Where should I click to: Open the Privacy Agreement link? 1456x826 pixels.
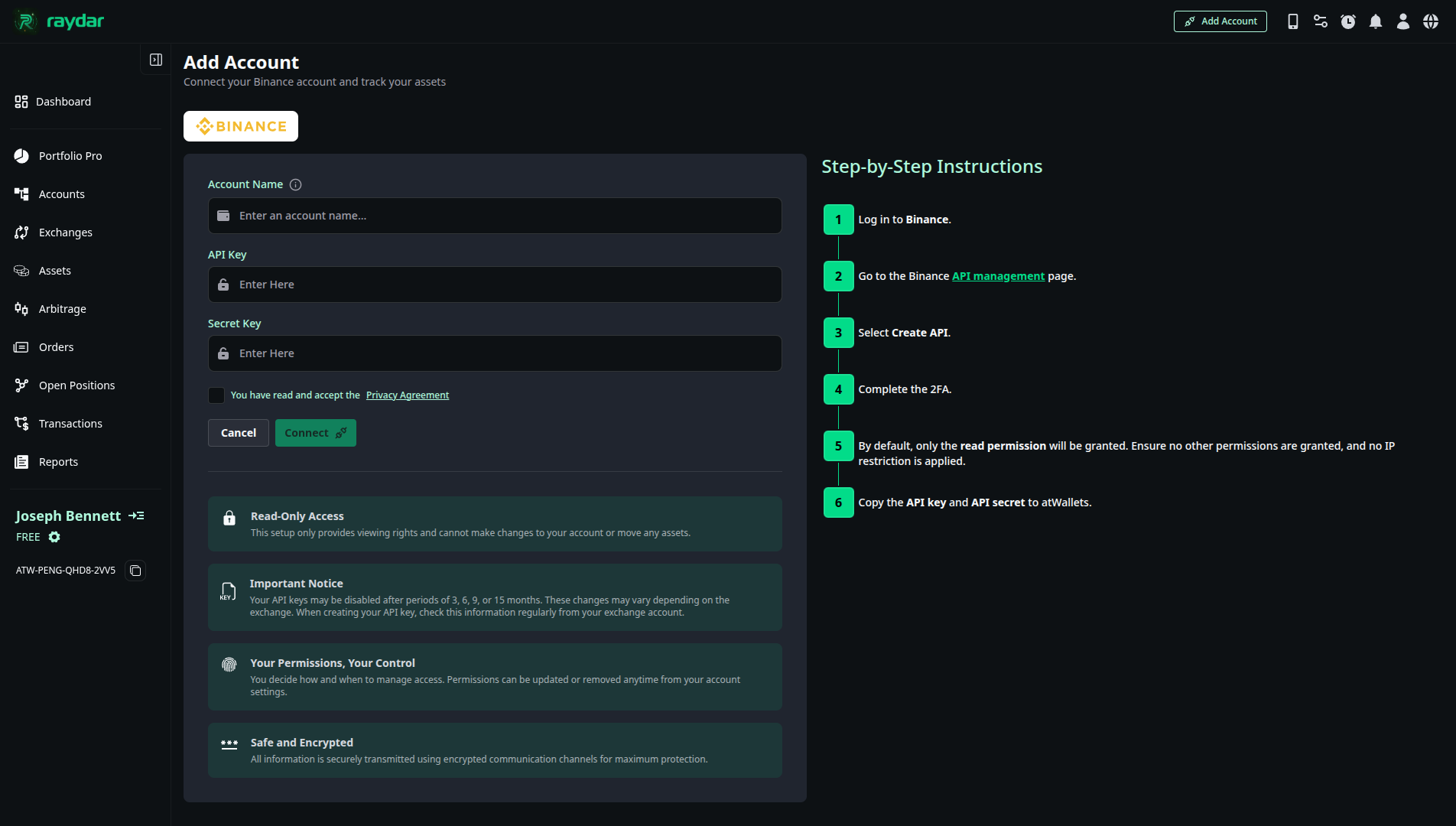[407, 395]
